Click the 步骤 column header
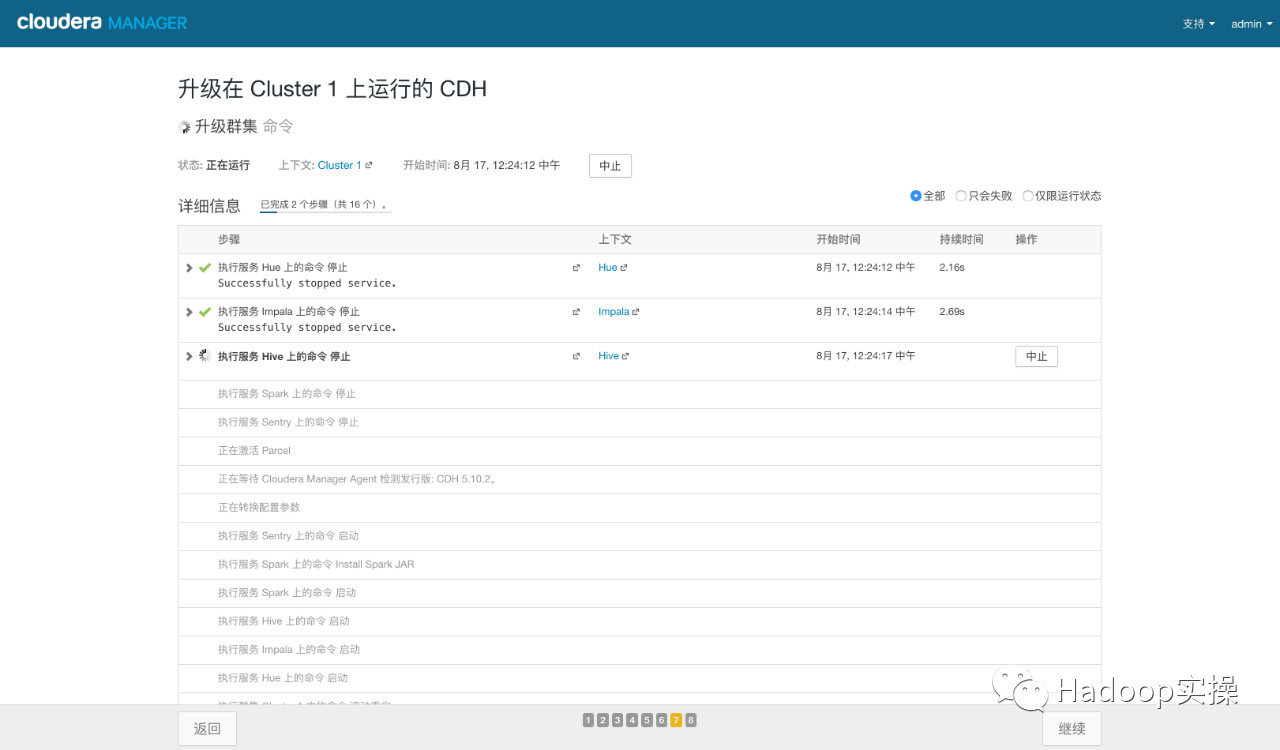1280x750 pixels. point(229,240)
